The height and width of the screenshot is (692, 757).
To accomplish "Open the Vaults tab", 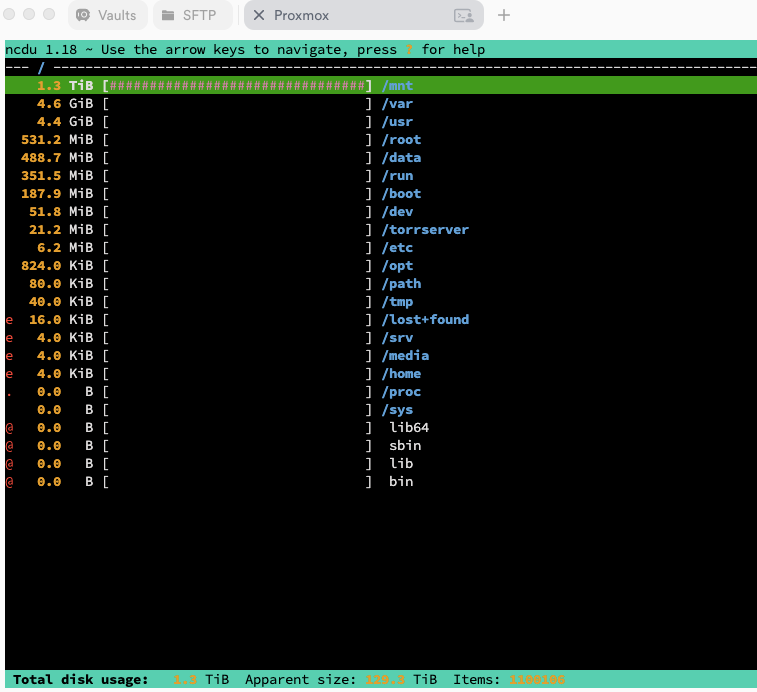I will pos(108,15).
